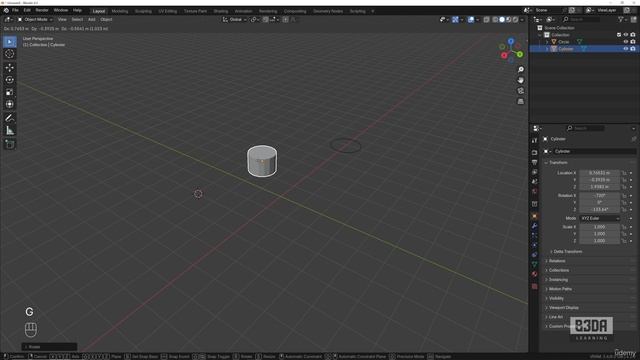Click the viewport zoom magnifier icon

(x=521, y=70)
